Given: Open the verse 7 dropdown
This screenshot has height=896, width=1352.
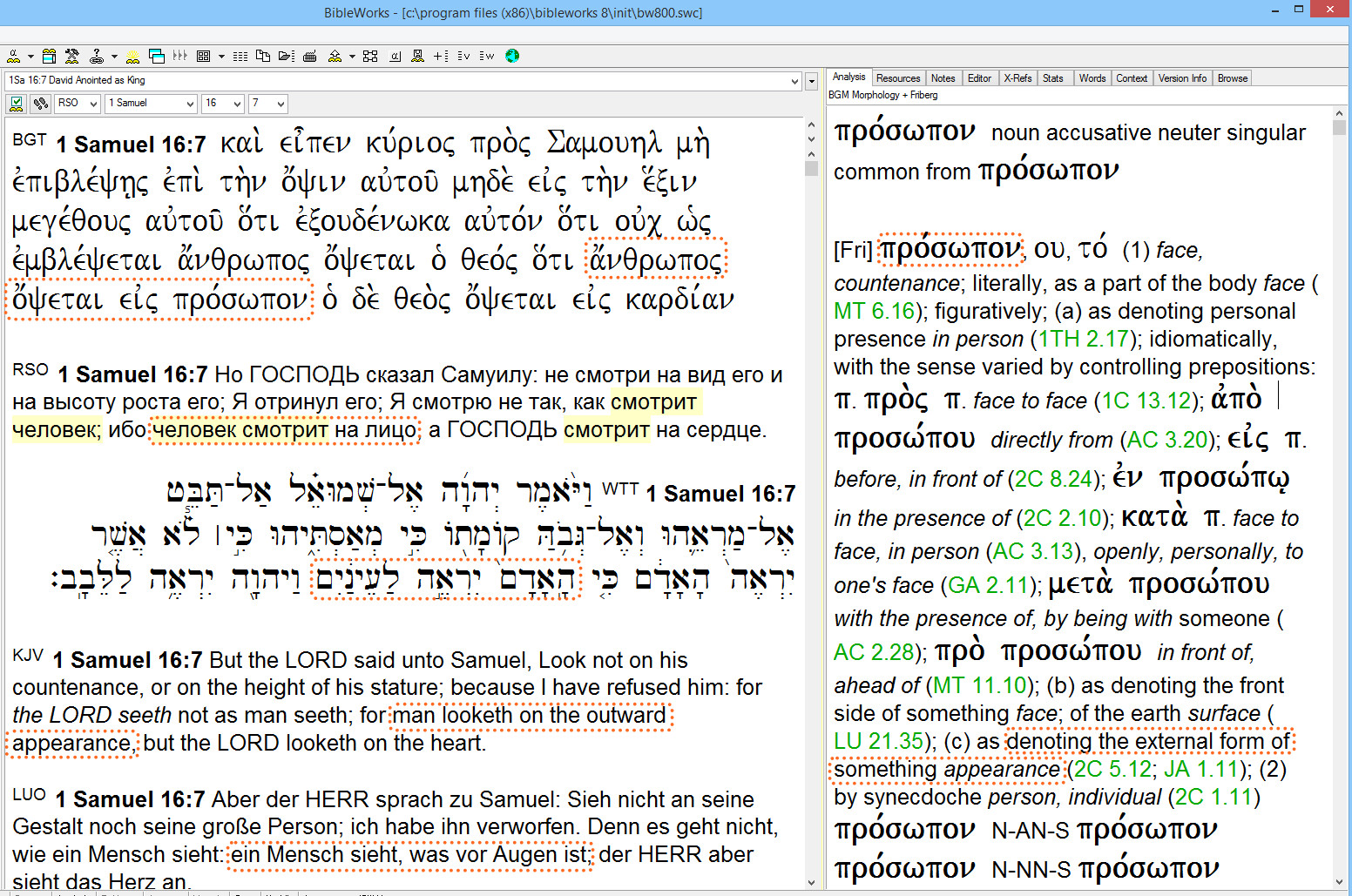Looking at the screenshot, I should [x=281, y=104].
